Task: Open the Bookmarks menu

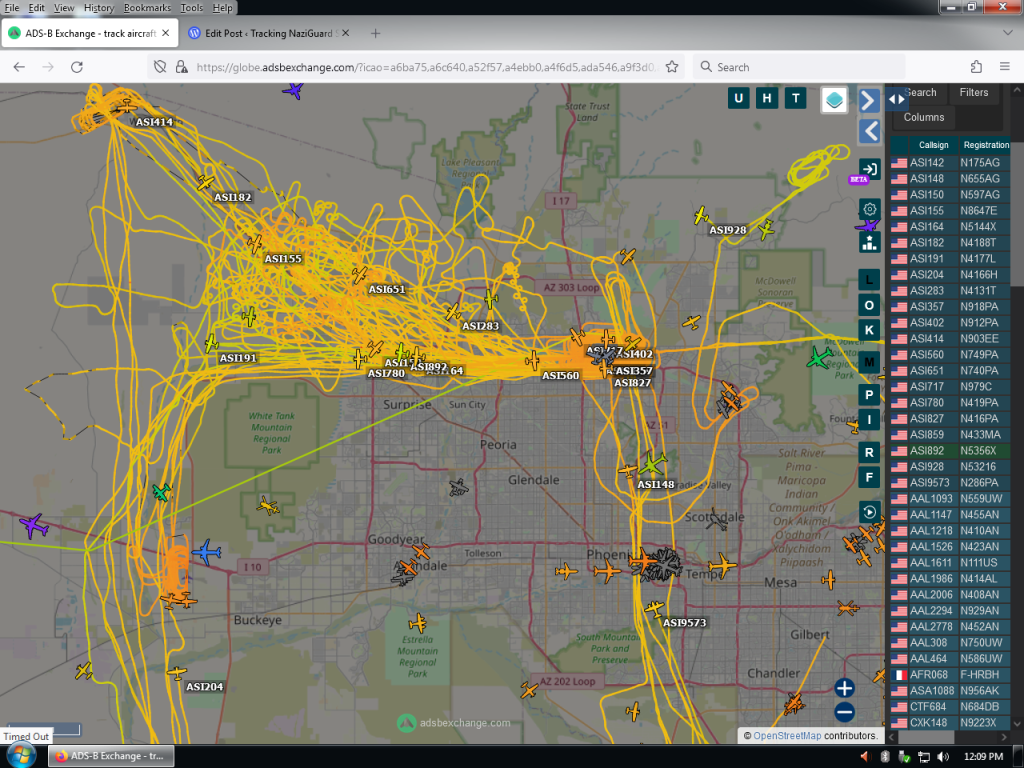Action: (x=147, y=8)
